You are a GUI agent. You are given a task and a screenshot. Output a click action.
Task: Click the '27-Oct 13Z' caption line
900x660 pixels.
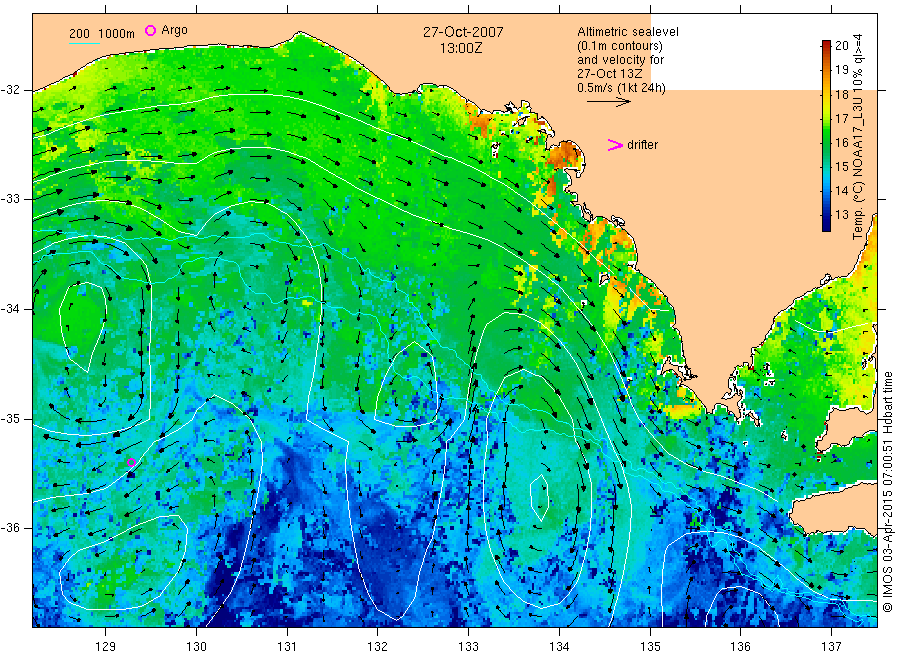[x=610, y=73]
